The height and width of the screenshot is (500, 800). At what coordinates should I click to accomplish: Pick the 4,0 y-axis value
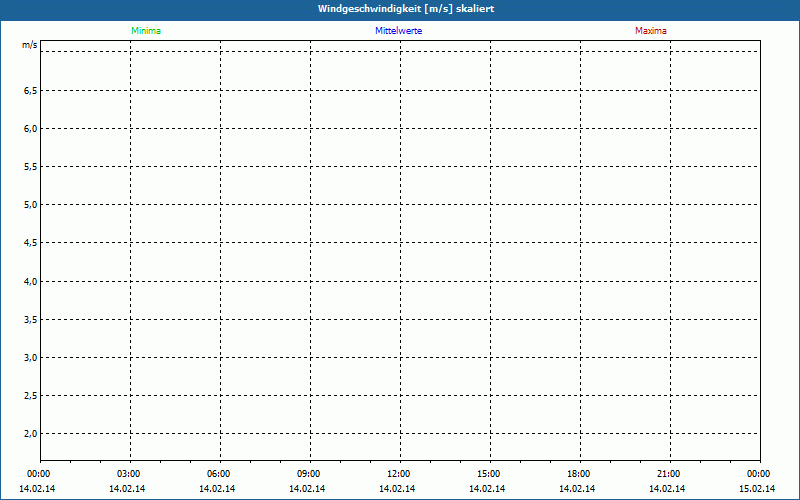click(x=31, y=281)
